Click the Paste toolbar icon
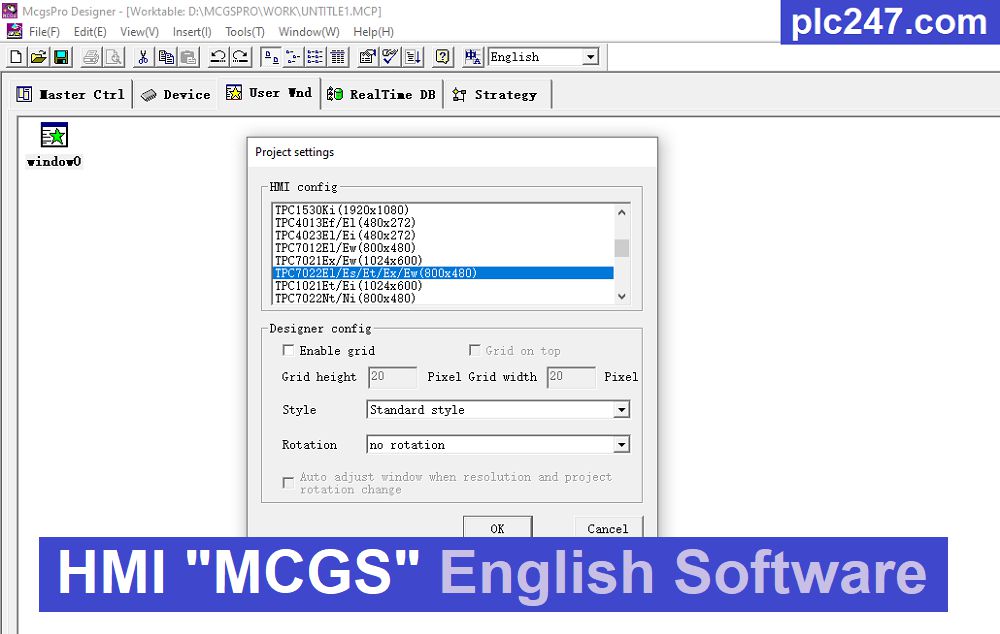The image size is (1000, 634). 189,57
